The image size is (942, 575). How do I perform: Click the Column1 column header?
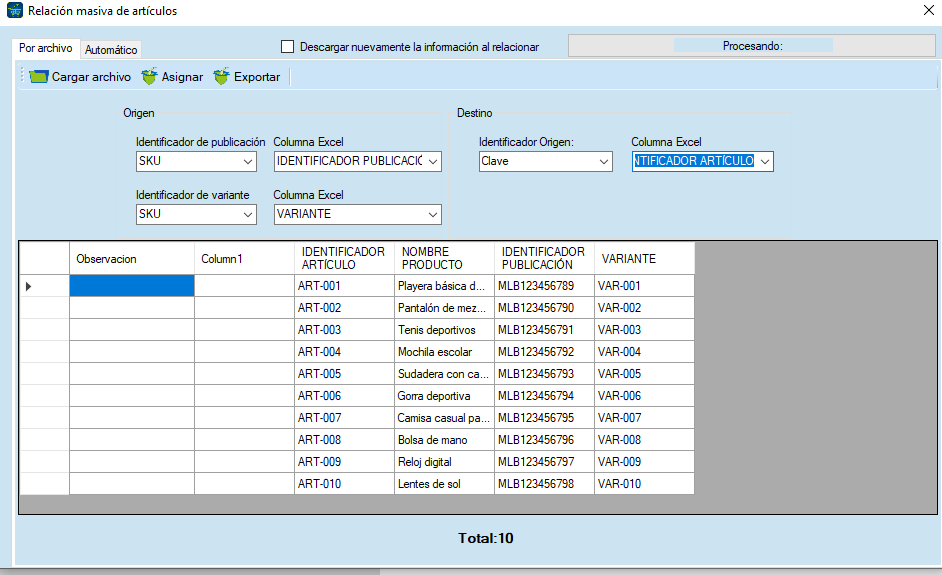click(x=245, y=259)
